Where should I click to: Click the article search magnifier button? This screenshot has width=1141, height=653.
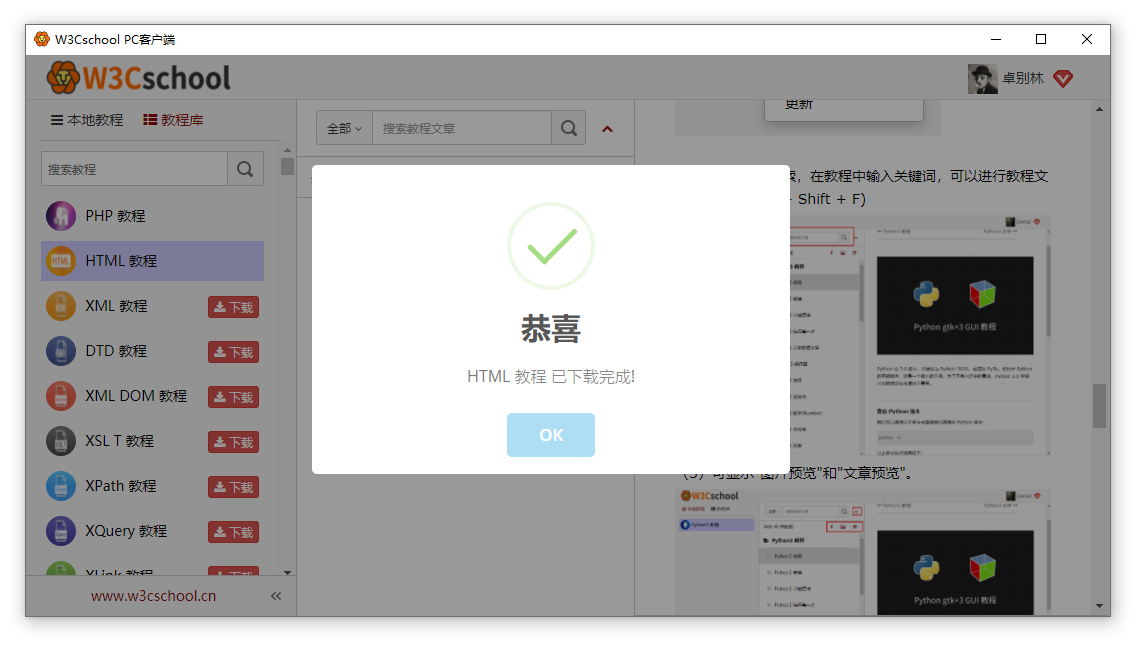[568, 128]
